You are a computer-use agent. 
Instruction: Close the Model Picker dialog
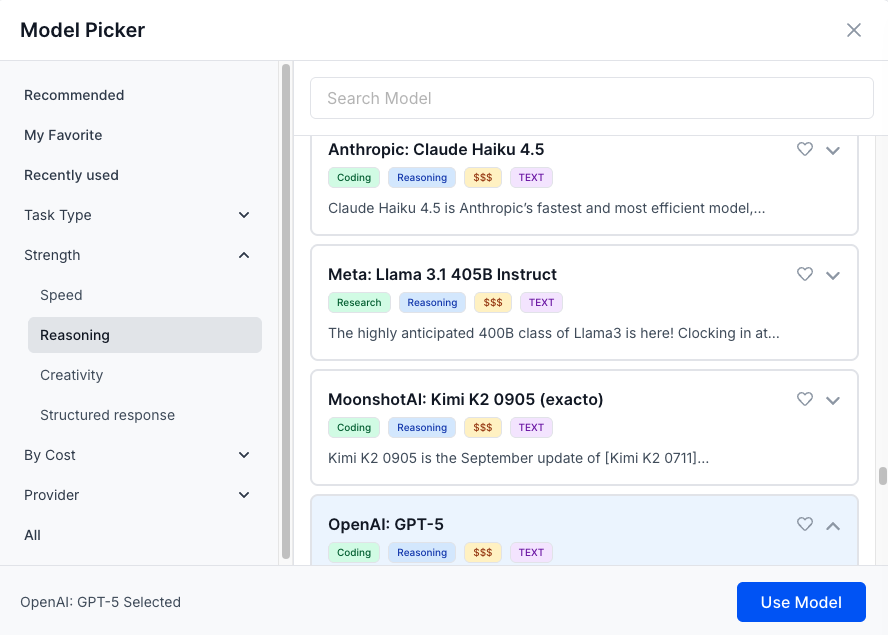pos(853,30)
